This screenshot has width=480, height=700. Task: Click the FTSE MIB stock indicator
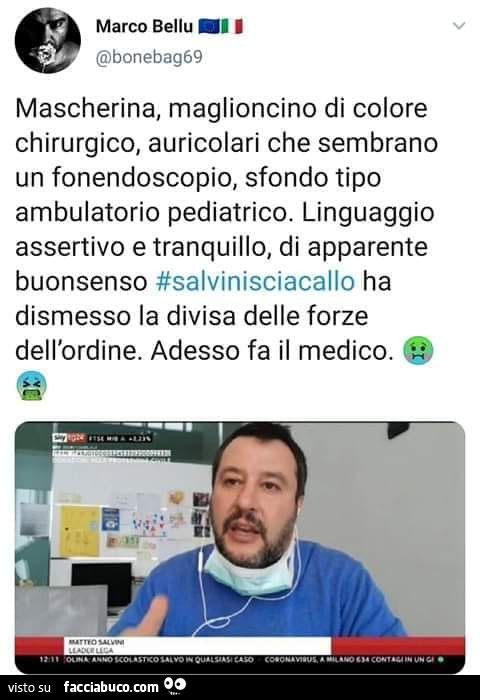tap(121, 438)
